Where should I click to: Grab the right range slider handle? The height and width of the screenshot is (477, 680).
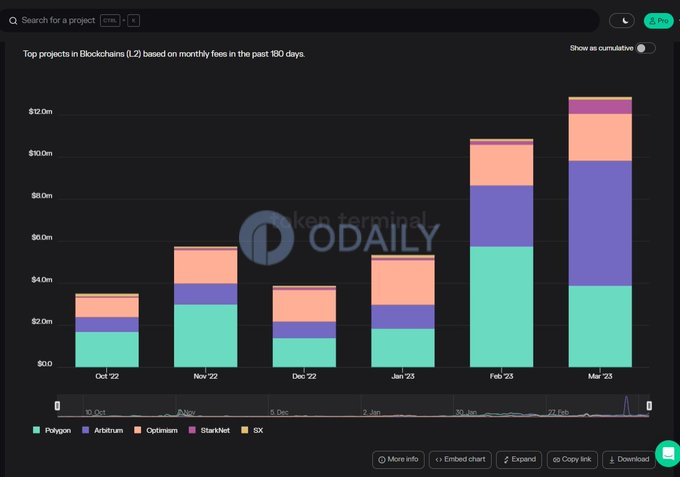[649, 405]
